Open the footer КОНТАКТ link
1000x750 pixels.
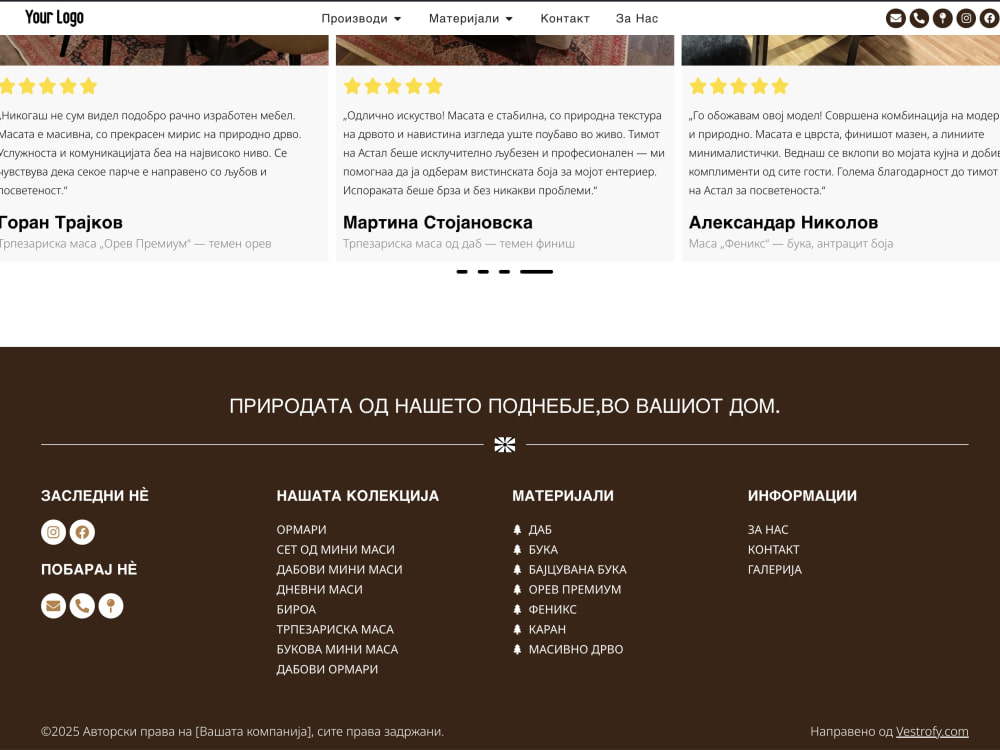coord(774,549)
